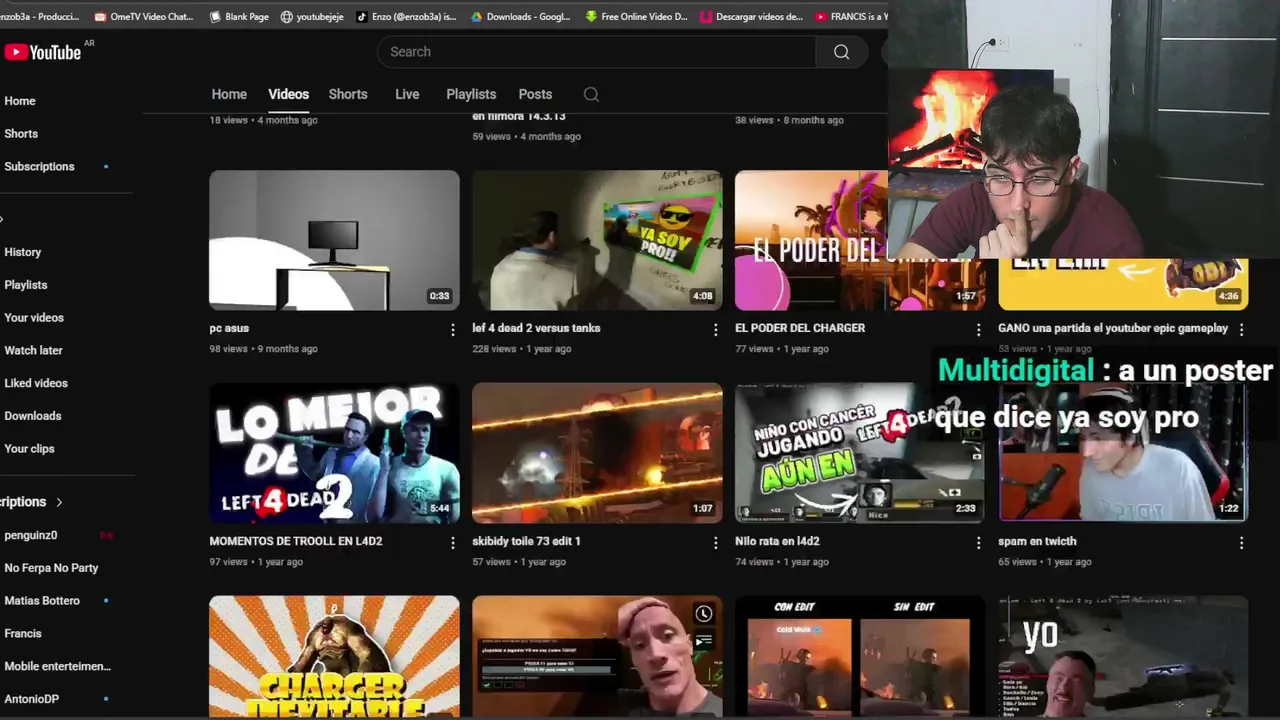The height and width of the screenshot is (720, 1280).
Task: Open Your clips in the sidebar
Action: coord(29,449)
